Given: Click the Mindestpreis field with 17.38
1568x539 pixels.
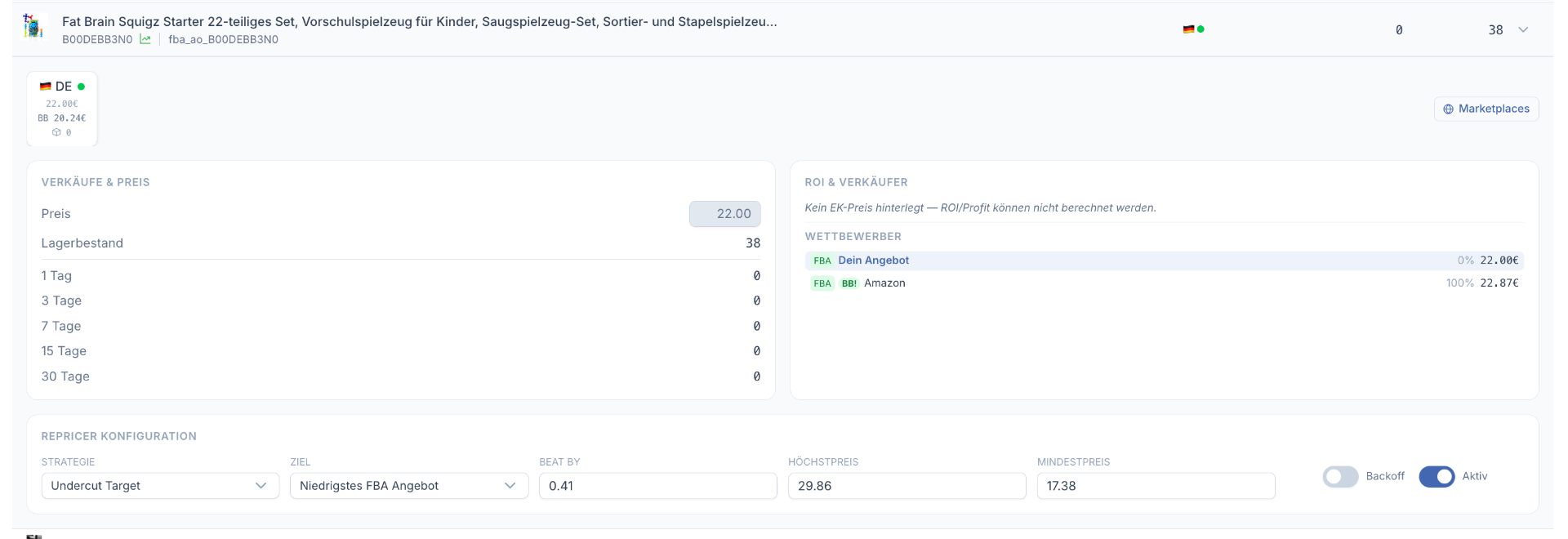Looking at the screenshot, I should coord(1156,486).
